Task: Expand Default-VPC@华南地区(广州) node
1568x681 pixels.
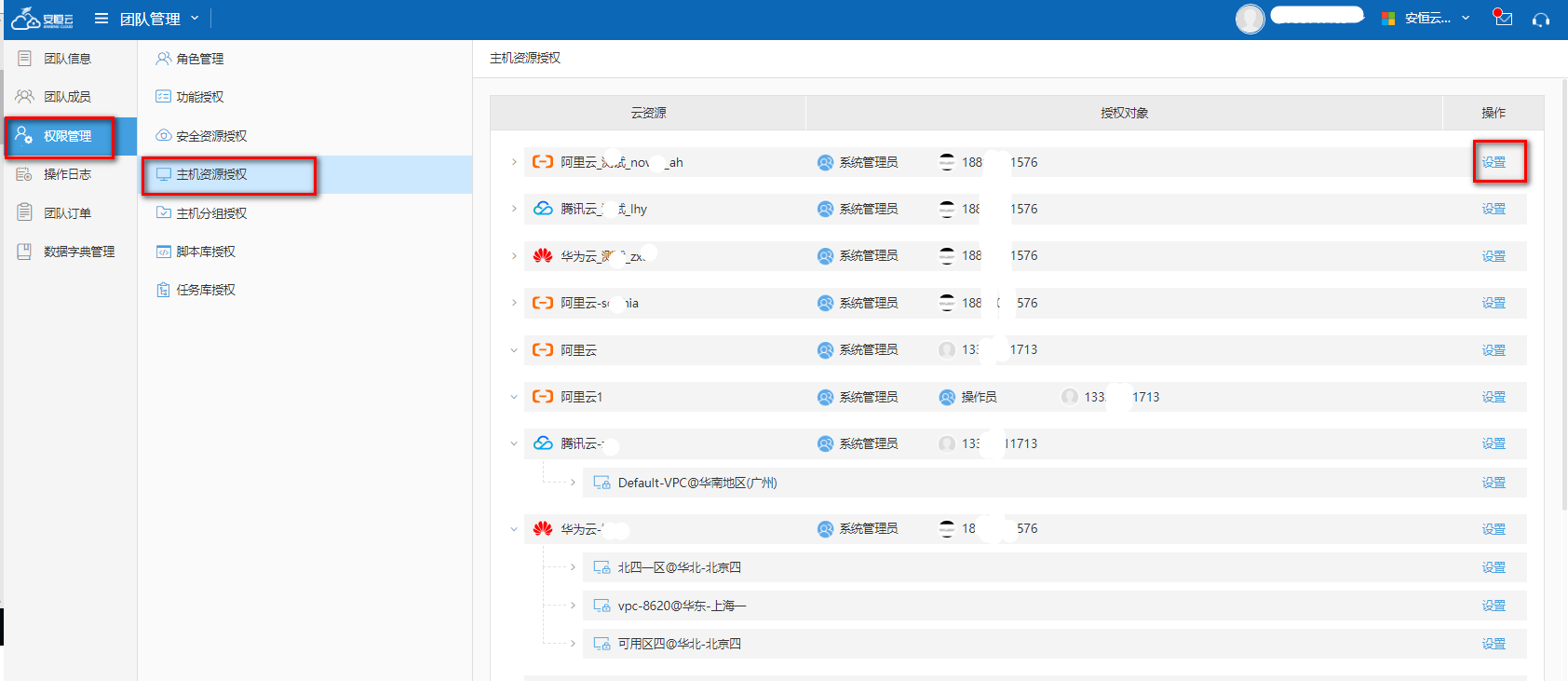Action: (x=573, y=483)
